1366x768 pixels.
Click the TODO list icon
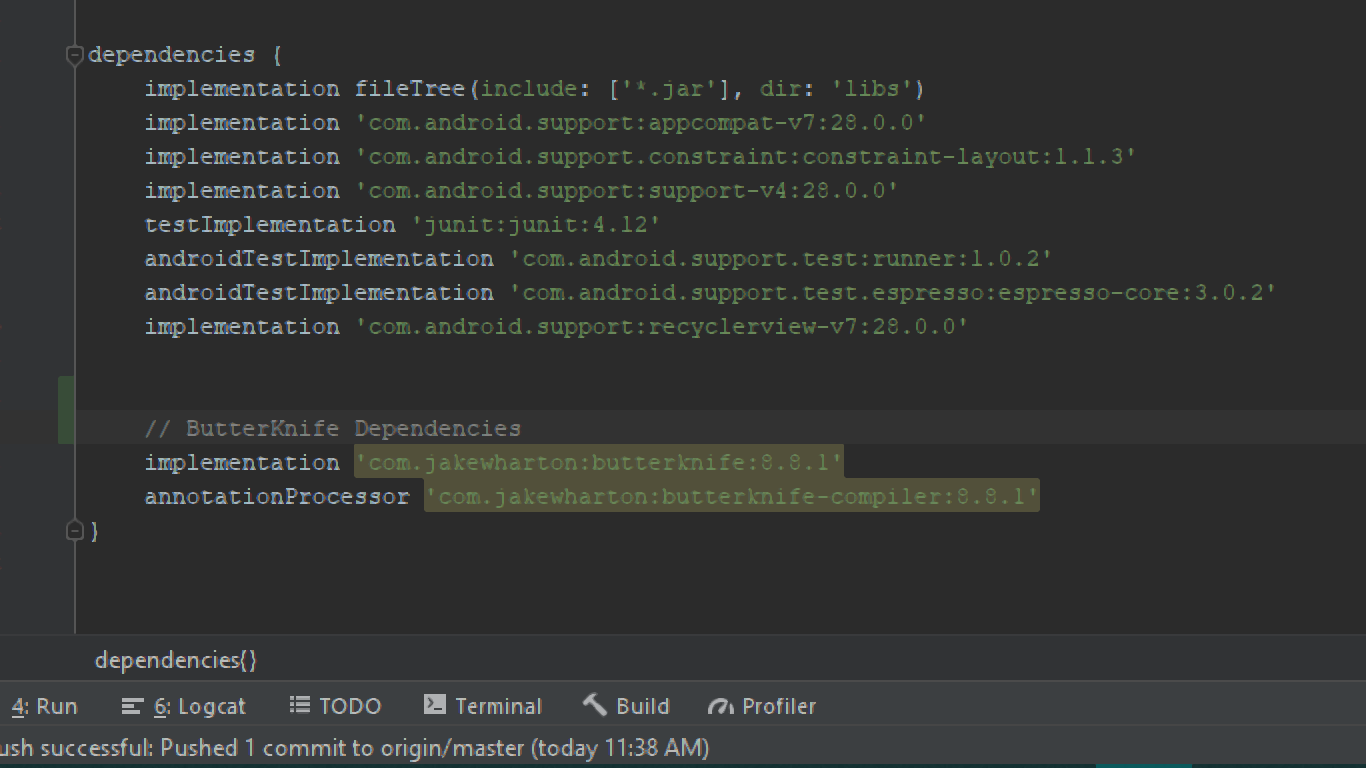pyautogui.click(x=300, y=705)
